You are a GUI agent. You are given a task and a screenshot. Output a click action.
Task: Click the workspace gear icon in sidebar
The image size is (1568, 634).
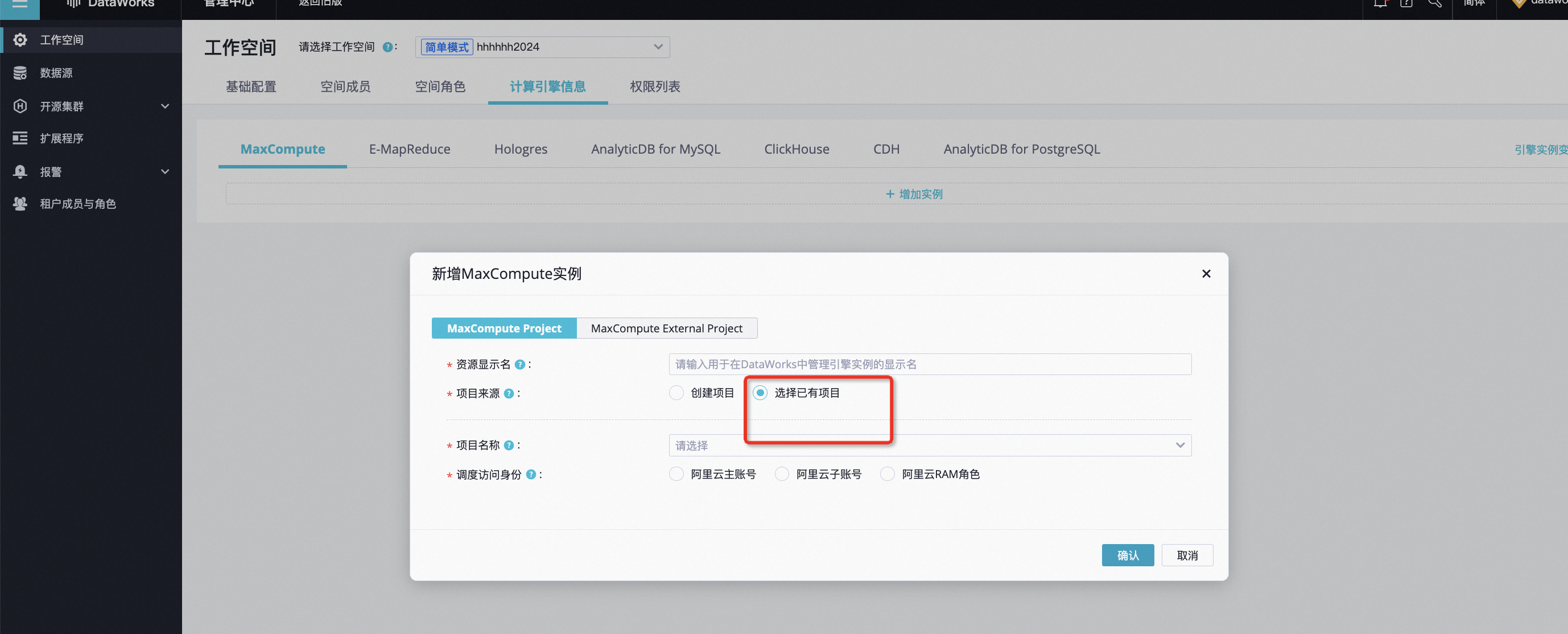20,40
